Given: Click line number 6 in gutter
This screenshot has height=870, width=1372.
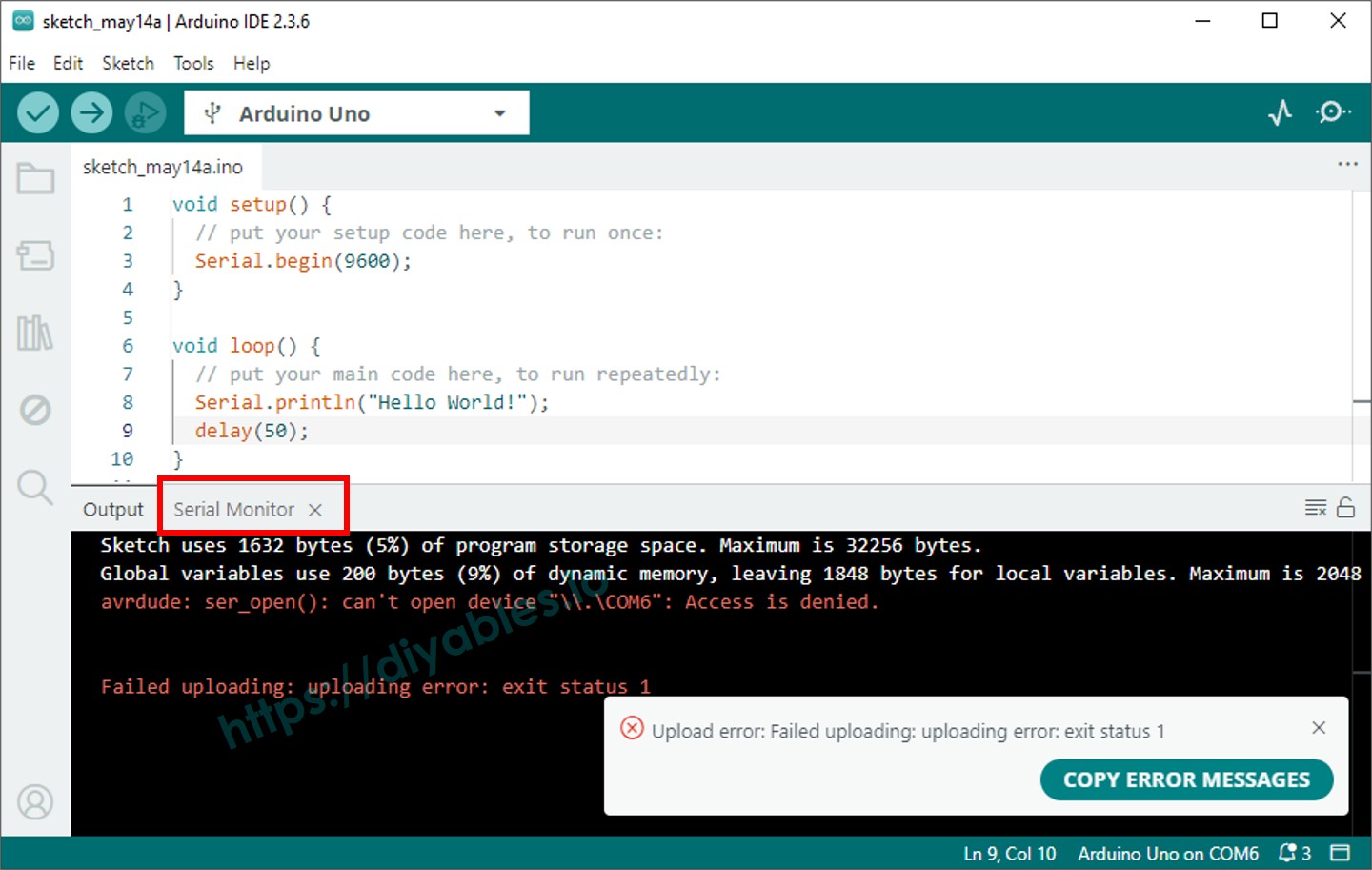Looking at the screenshot, I should [128, 346].
